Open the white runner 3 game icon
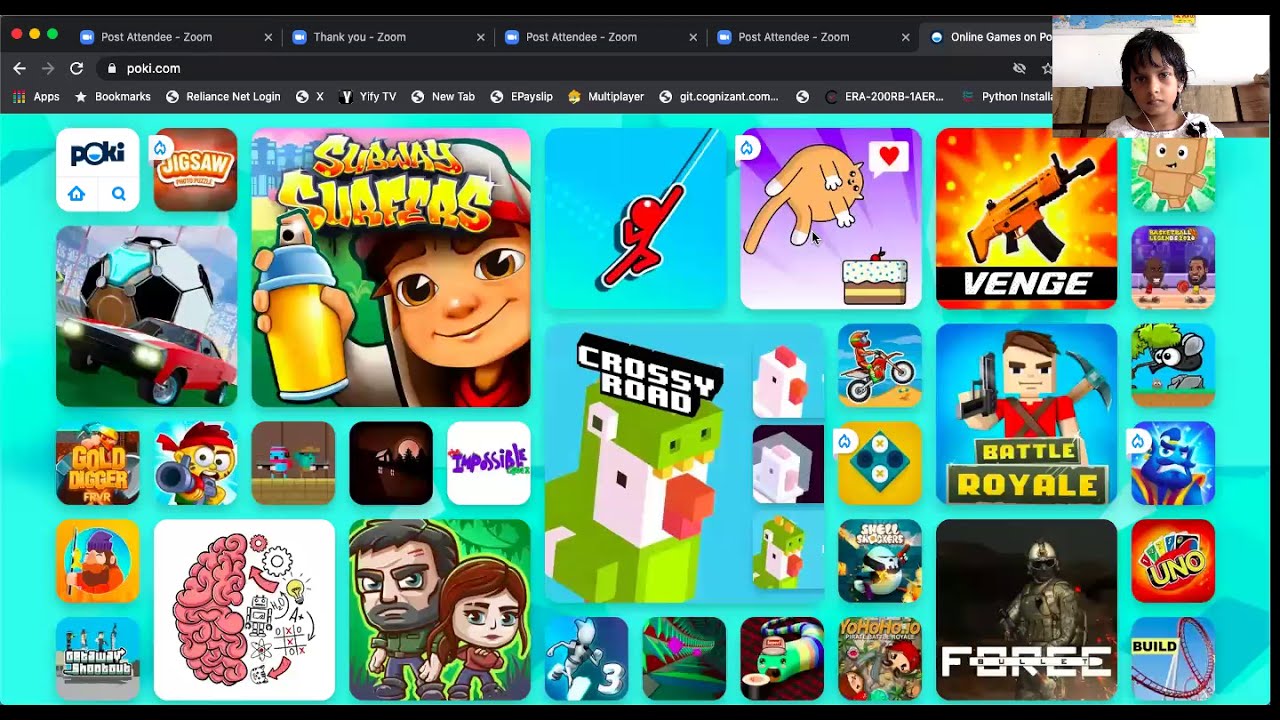 coord(586,659)
